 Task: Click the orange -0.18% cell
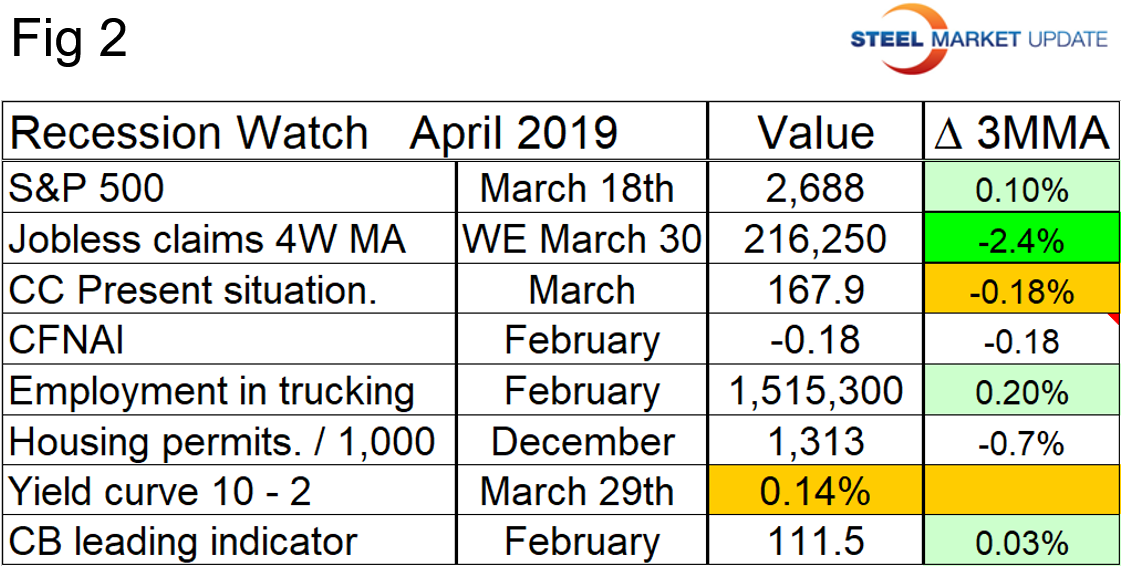1019,290
